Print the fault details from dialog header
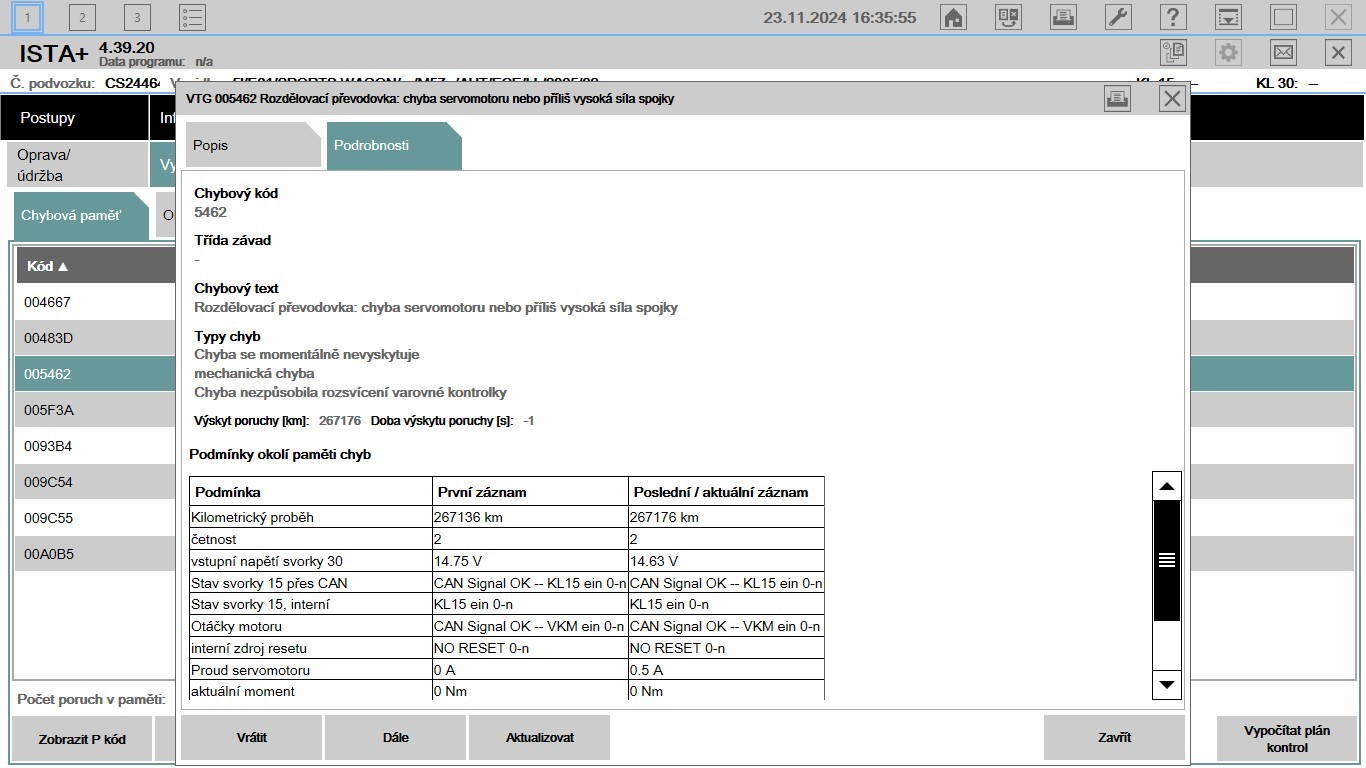Viewport: 1366px width, 768px height. pyautogui.click(x=1117, y=98)
